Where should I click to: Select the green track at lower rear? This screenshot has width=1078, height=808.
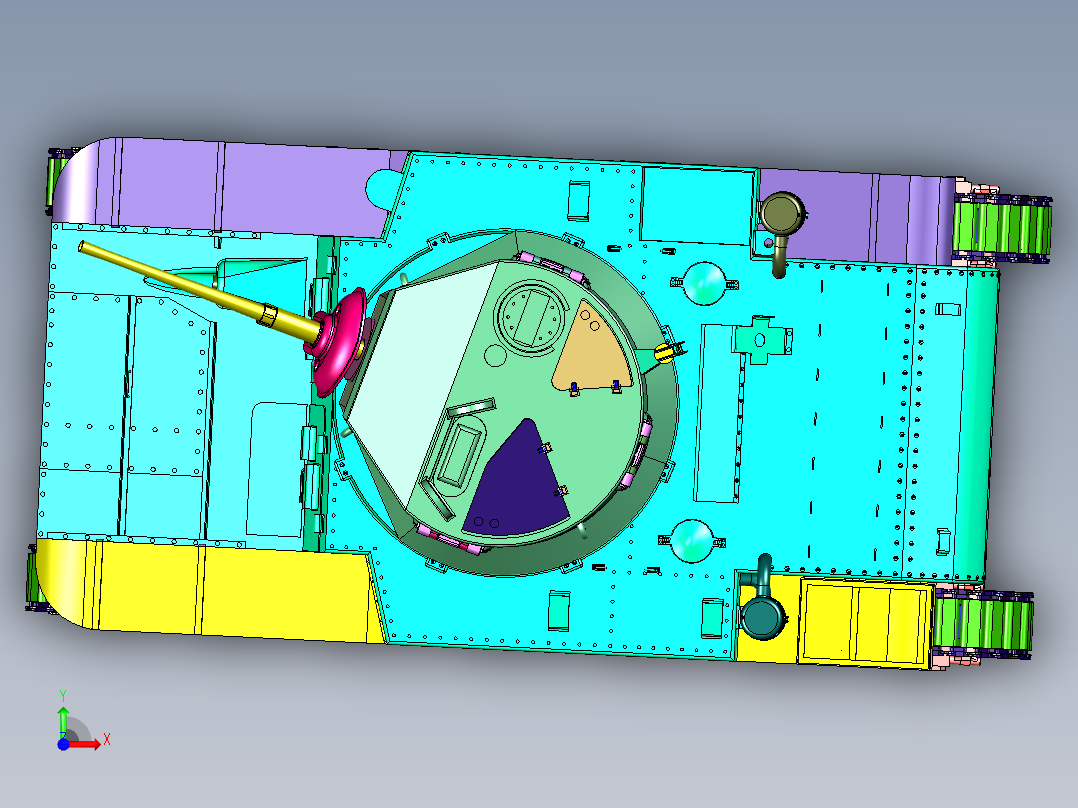(983, 624)
